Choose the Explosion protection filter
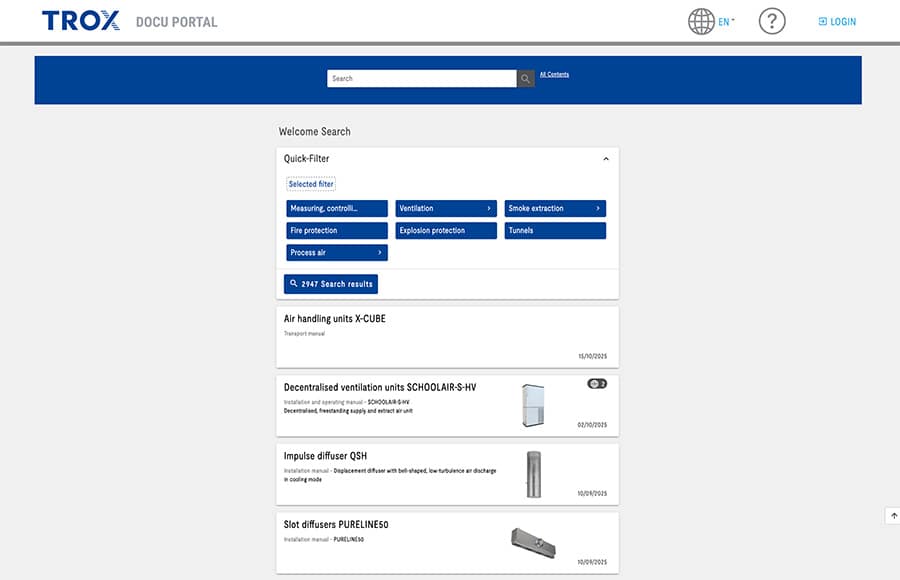 tap(446, 231)
